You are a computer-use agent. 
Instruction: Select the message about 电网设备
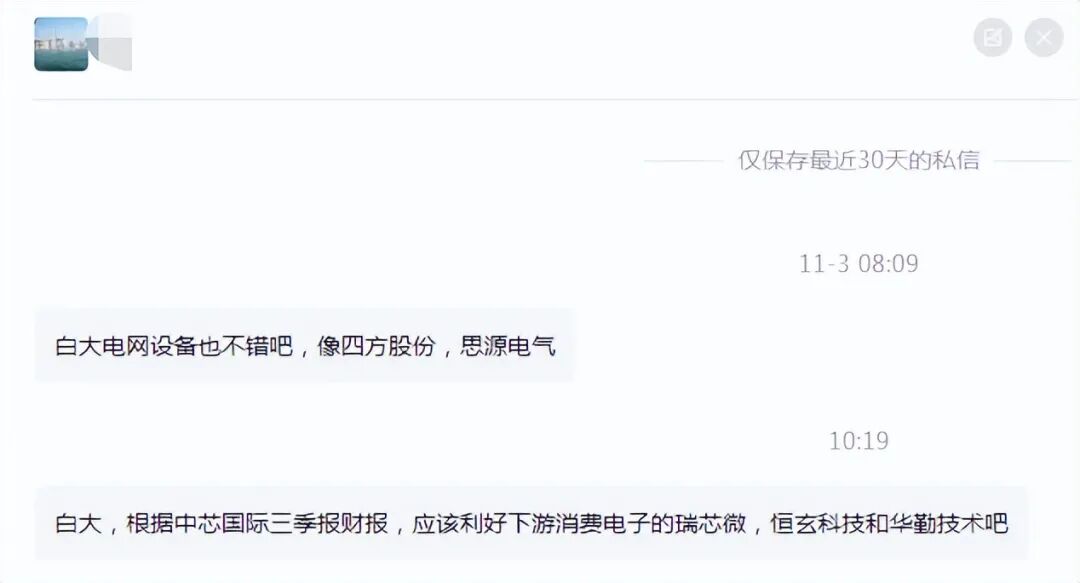coord(304,345)
